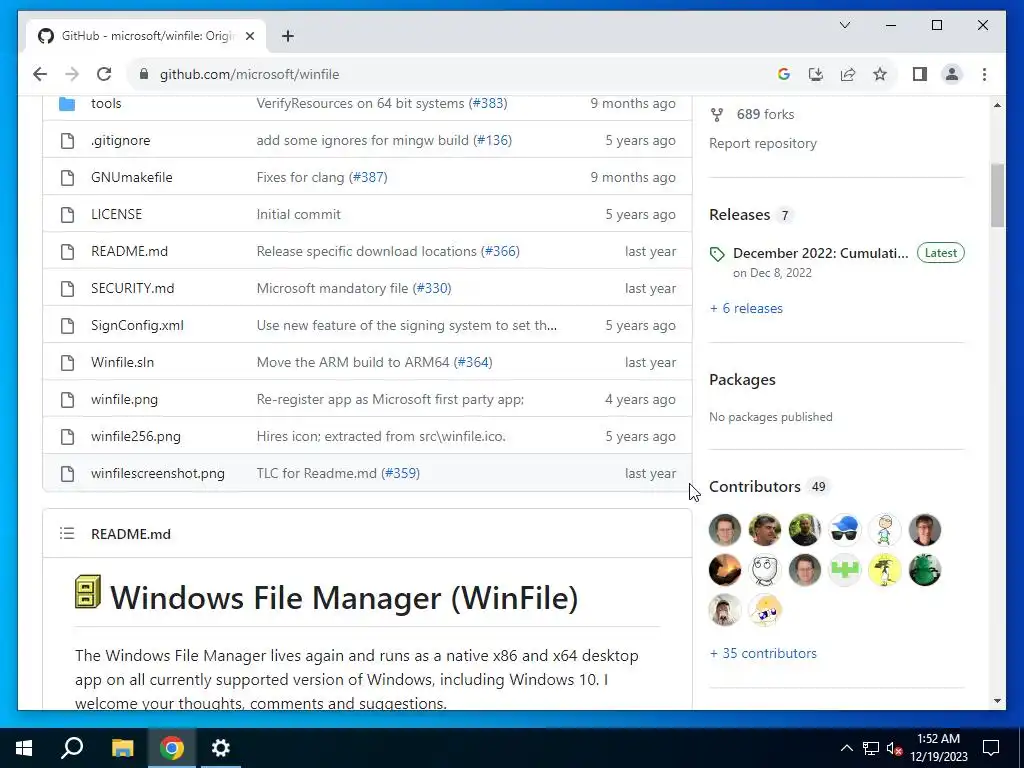Open pull request #364 link
The image size is (1024, 768).
[473, 362]
